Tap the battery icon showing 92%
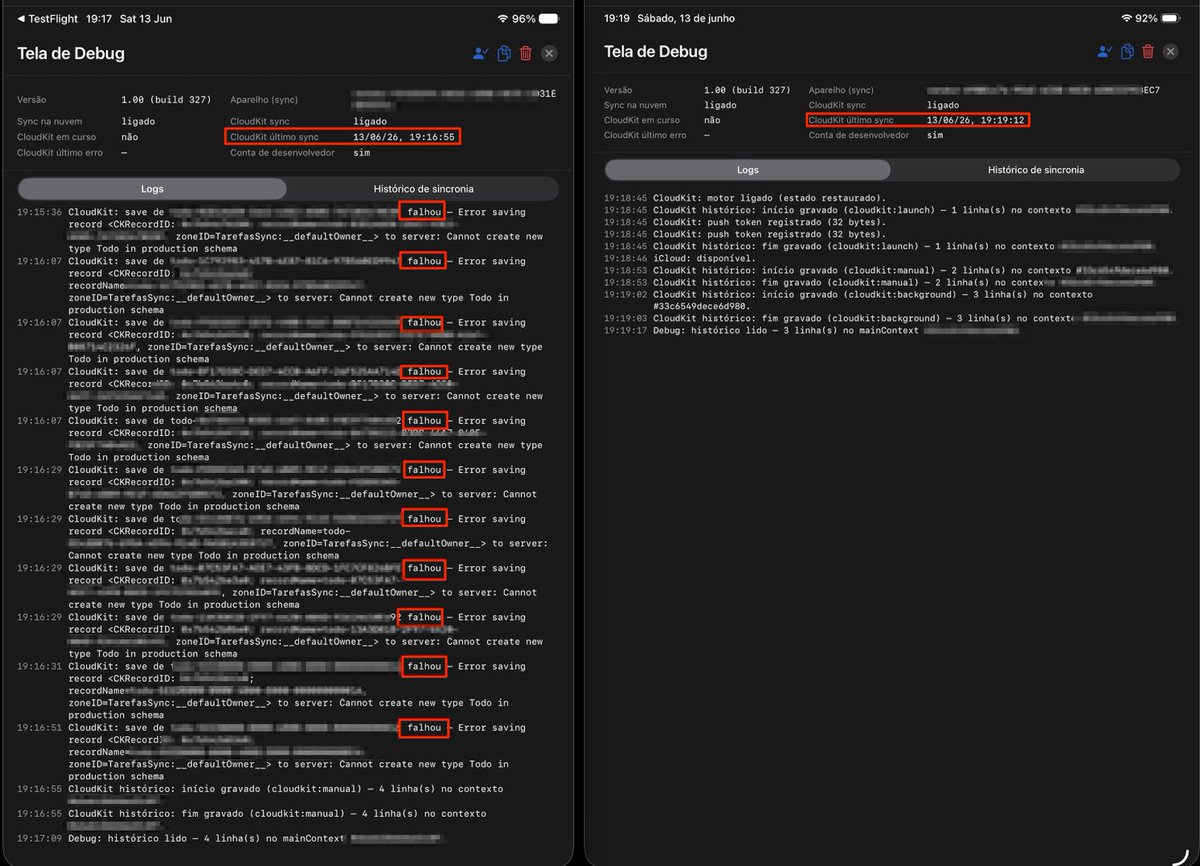This screenshot has height=866, width=1200. click(x=1172, y=18)
